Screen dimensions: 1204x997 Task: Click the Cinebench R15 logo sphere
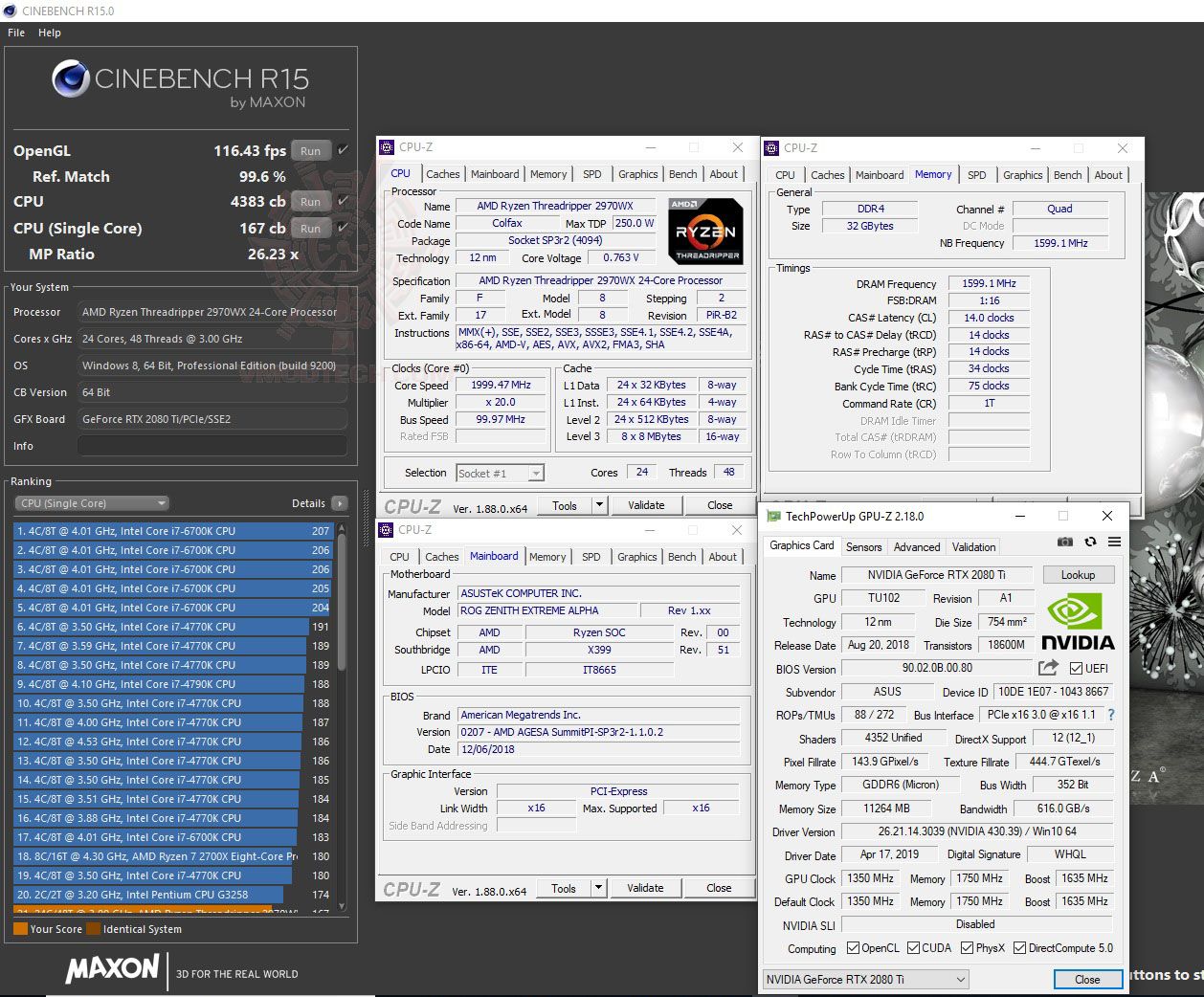point(70,78)
